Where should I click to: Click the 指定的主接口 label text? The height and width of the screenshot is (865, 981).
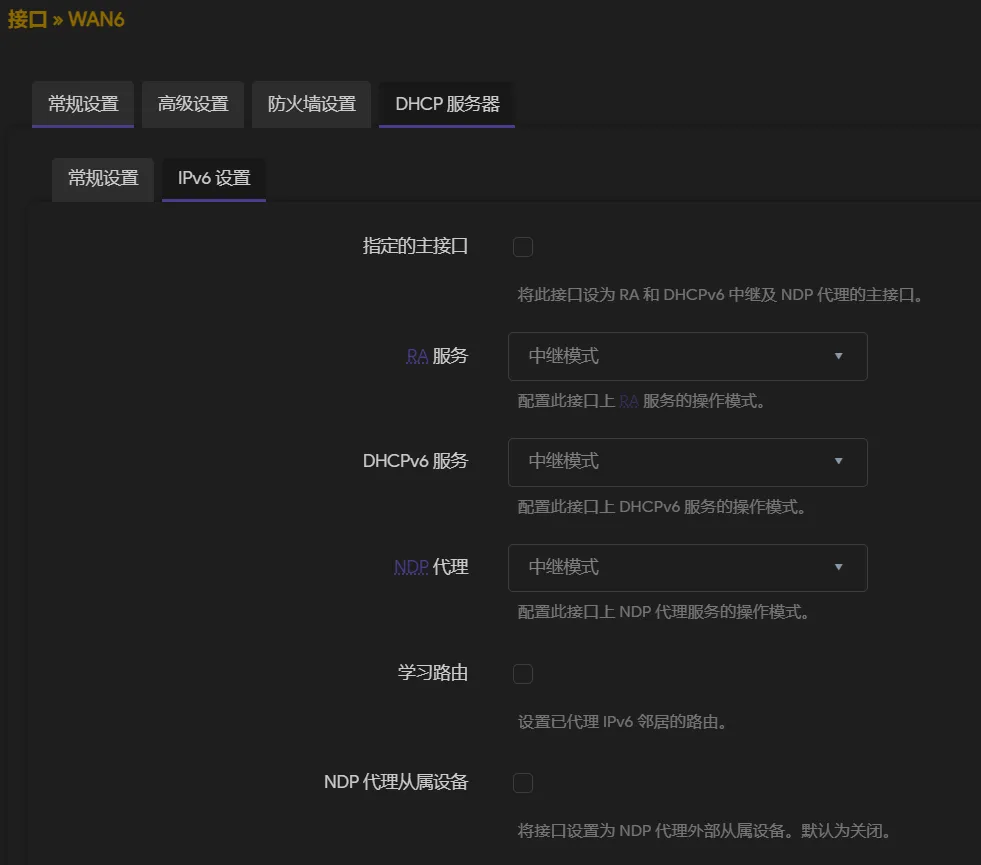pos(415,246)
